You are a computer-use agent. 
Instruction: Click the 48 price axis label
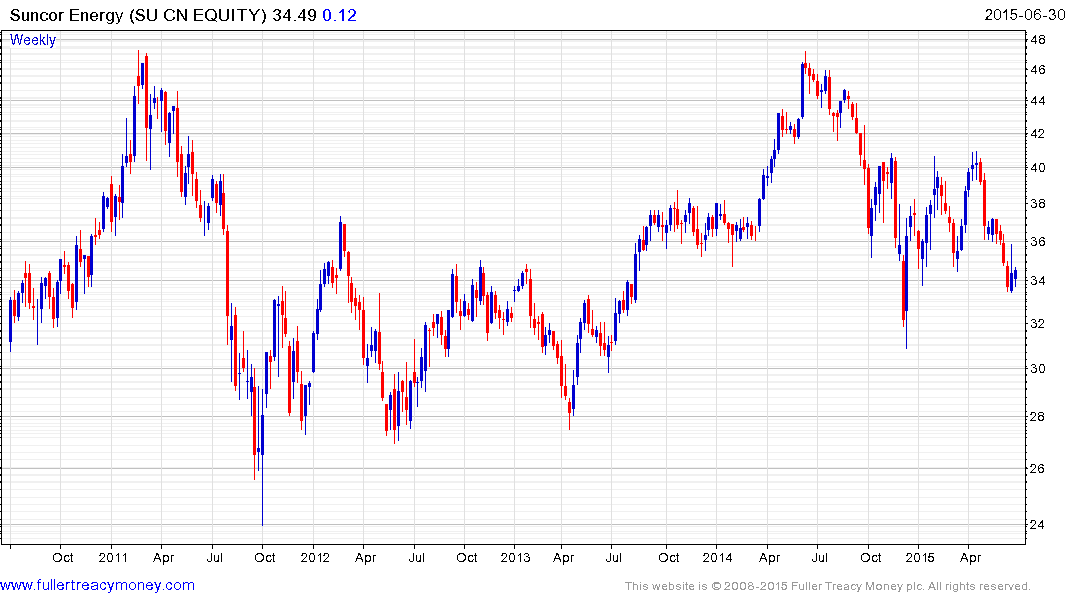pyautogui.click(x=1038, y=40)
